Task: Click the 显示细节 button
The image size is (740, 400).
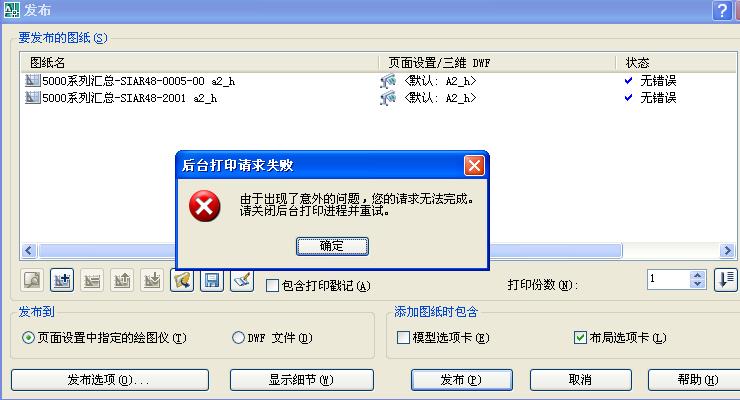Action: pyautogui.click(x=302, y=380)
